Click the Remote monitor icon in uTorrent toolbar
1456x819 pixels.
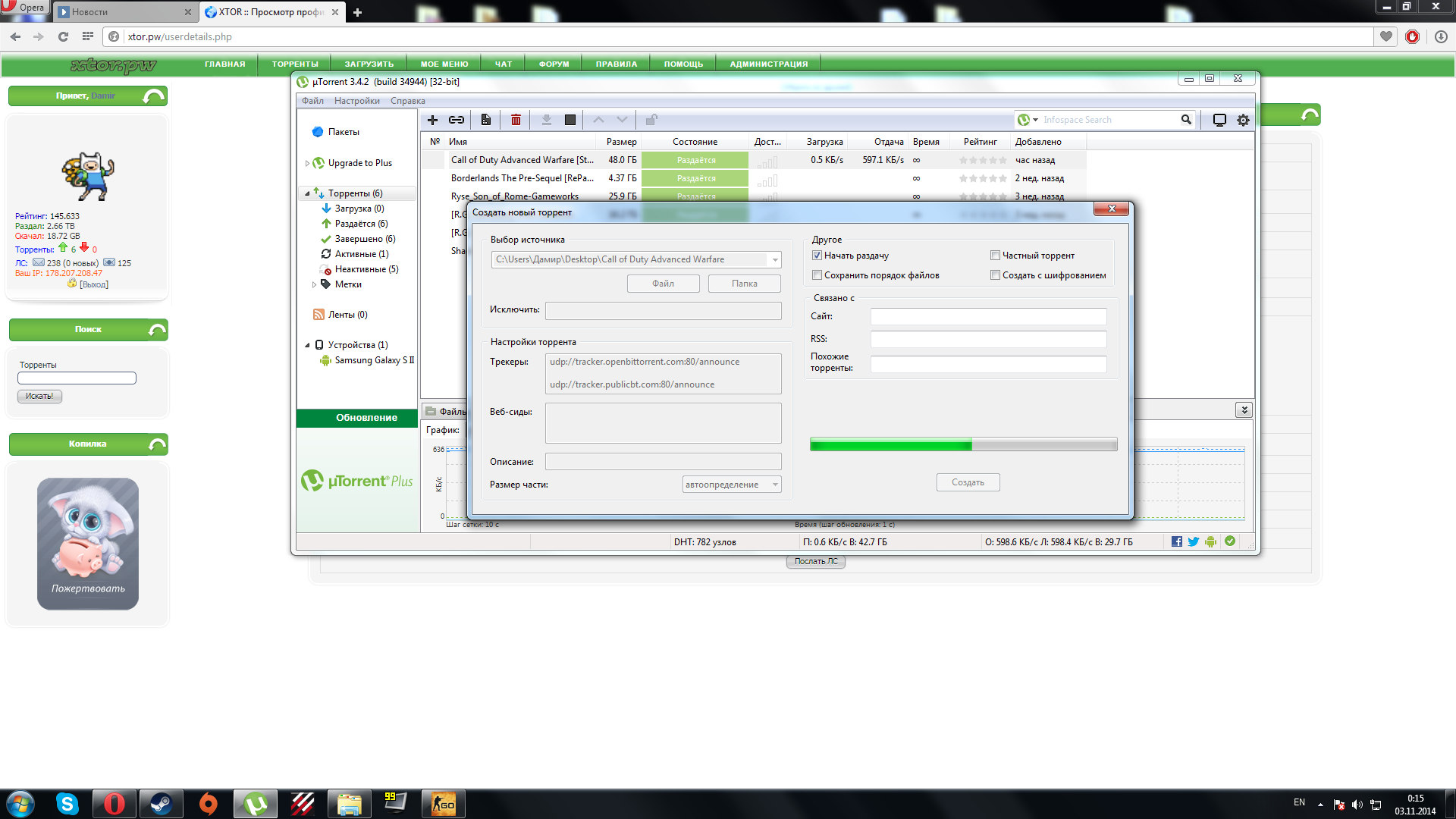click(1219, 120)
